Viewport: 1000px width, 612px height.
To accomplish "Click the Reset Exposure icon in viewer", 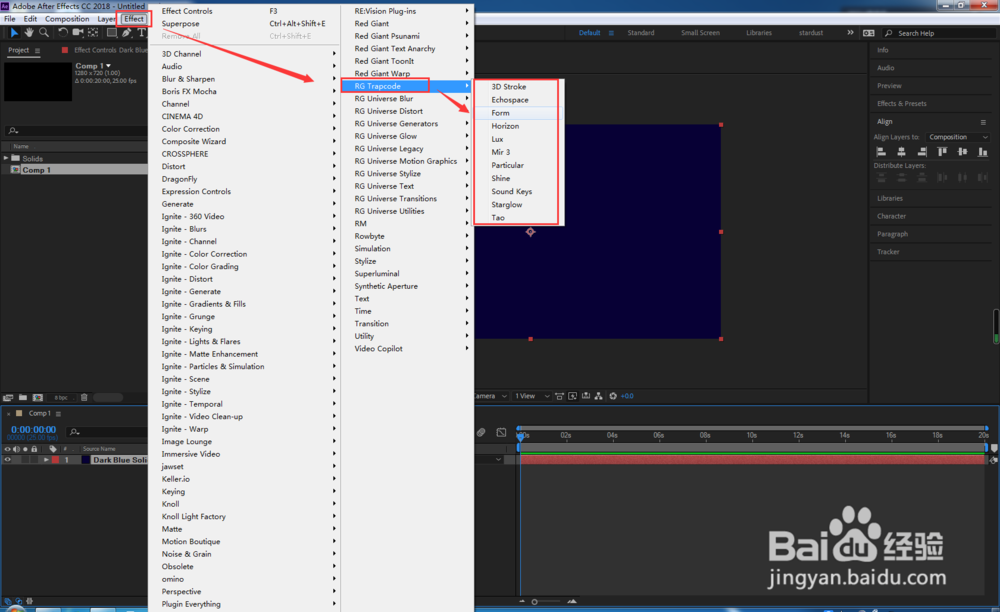I will pyautogui.click(x=613, y=396).
